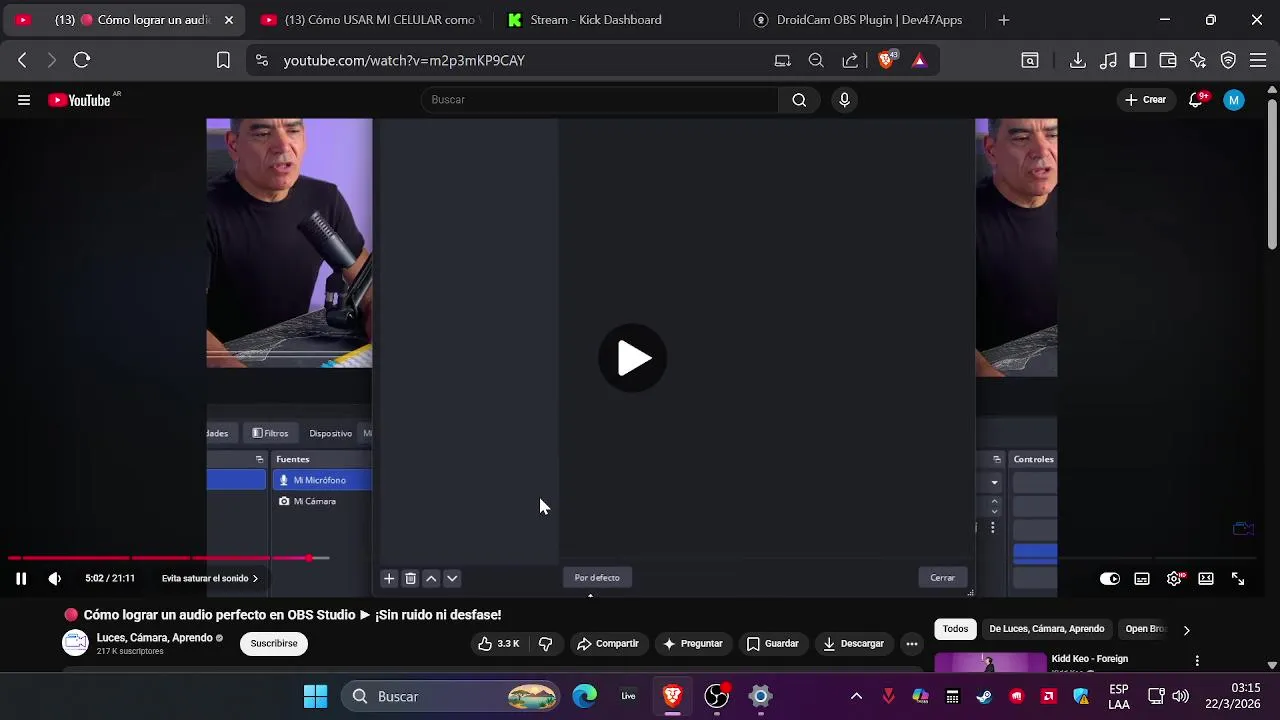Screen dimensions: 1280x720
Task: Open the media playlist music-note icon
Action: (1108, 60)
